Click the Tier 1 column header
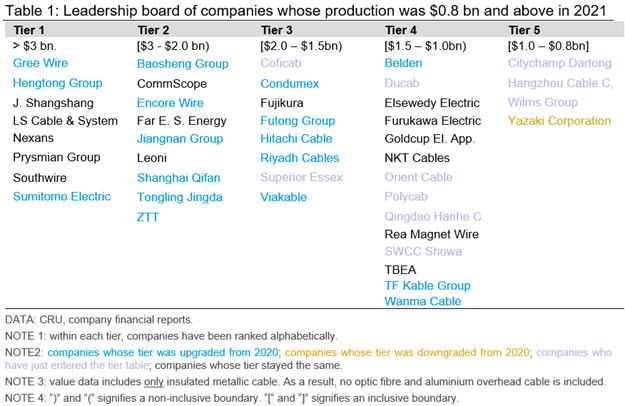The height and width of the screenshot is (406, 625). [30, 29]
